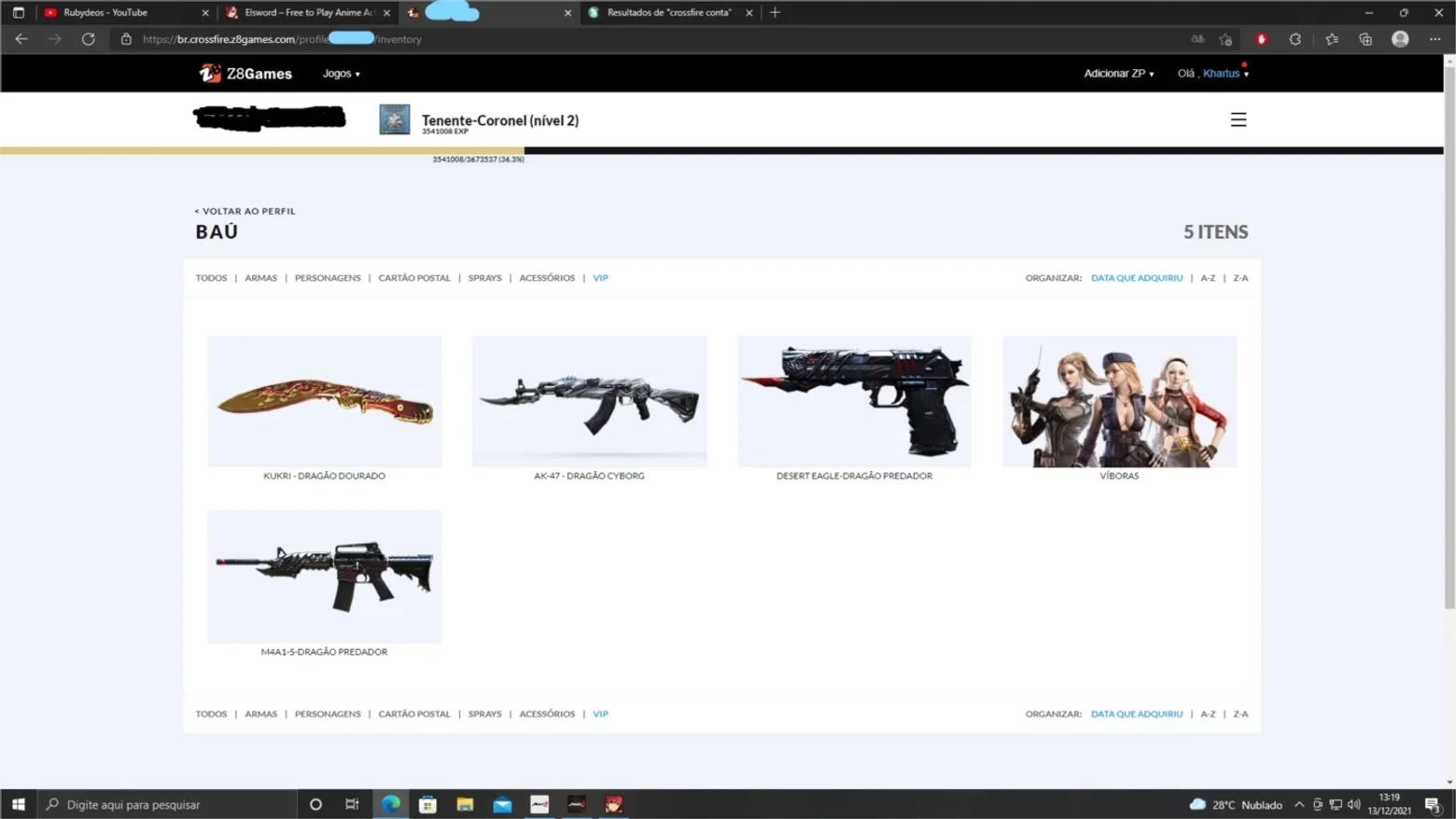Select TODOS filter above the item grid

[211, 278]
